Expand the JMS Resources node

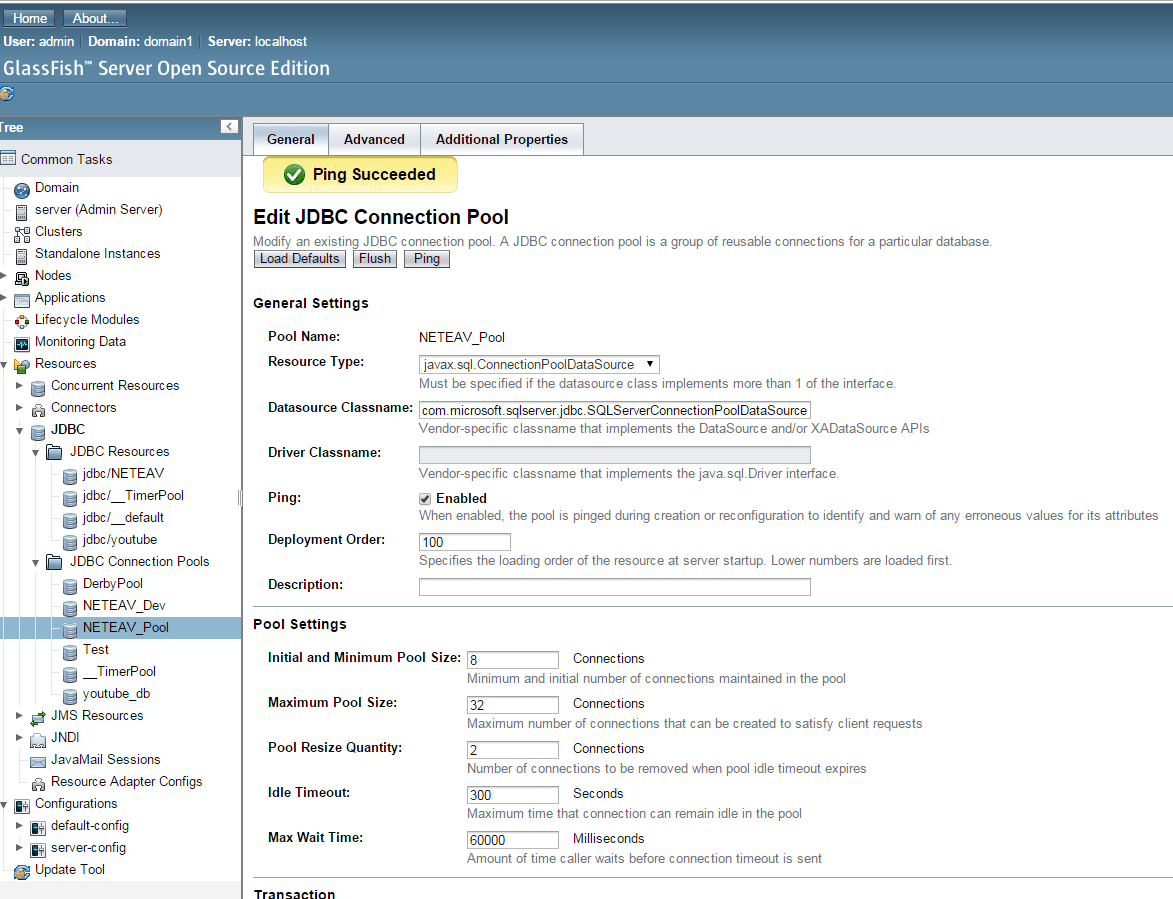(19, 715)
